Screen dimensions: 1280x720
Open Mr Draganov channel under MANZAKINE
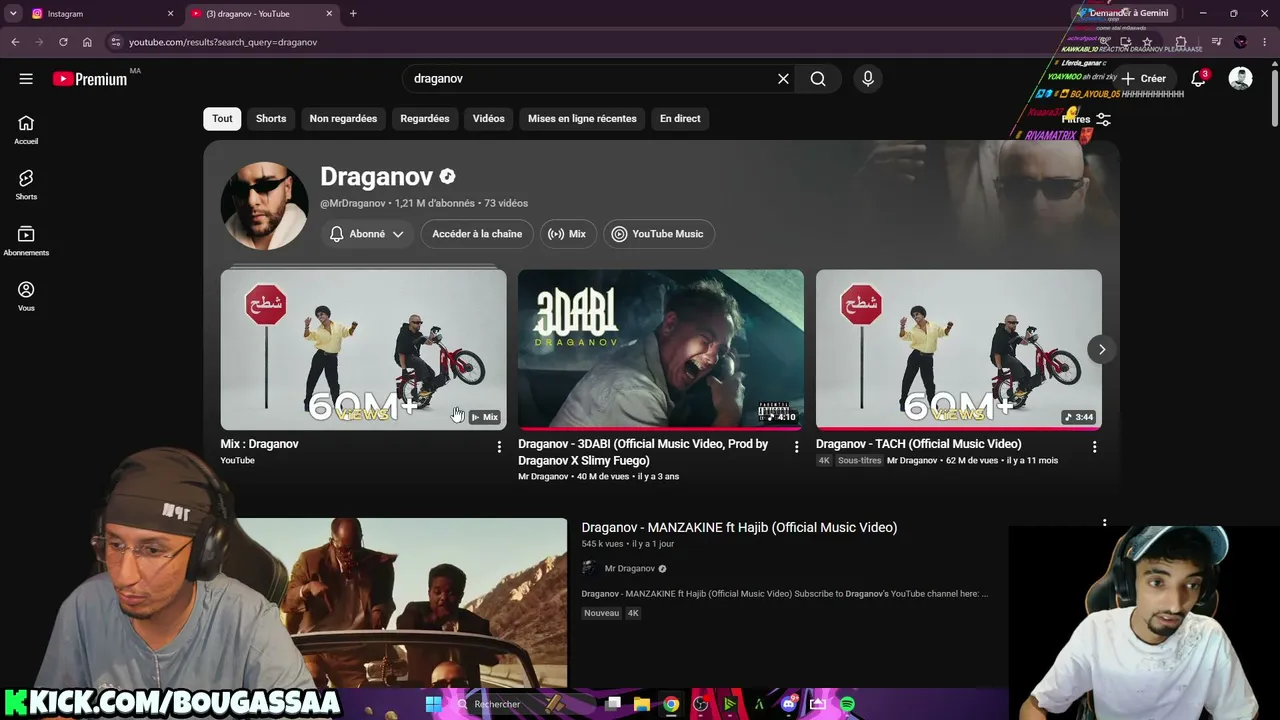[x=629, y=568]
